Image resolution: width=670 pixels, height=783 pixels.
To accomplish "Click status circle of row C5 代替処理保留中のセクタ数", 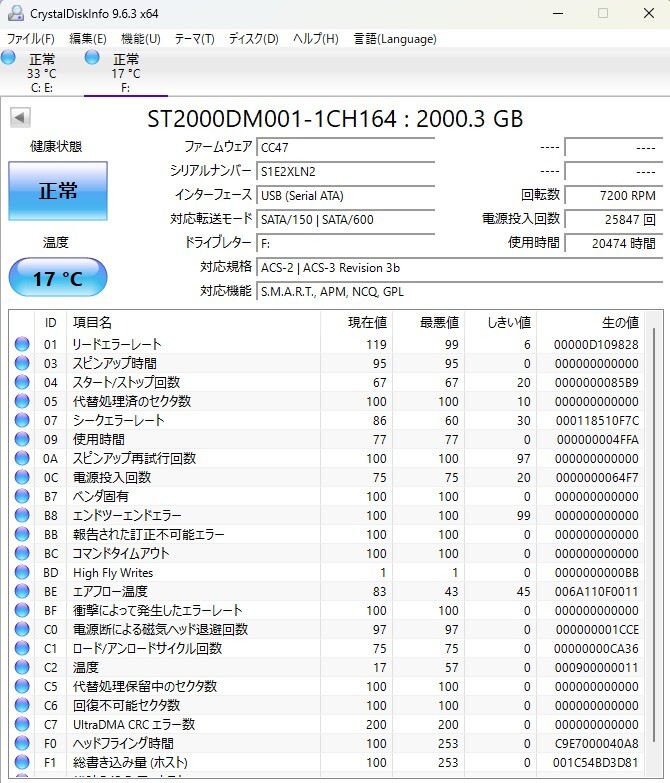I will tap(22, 686).
